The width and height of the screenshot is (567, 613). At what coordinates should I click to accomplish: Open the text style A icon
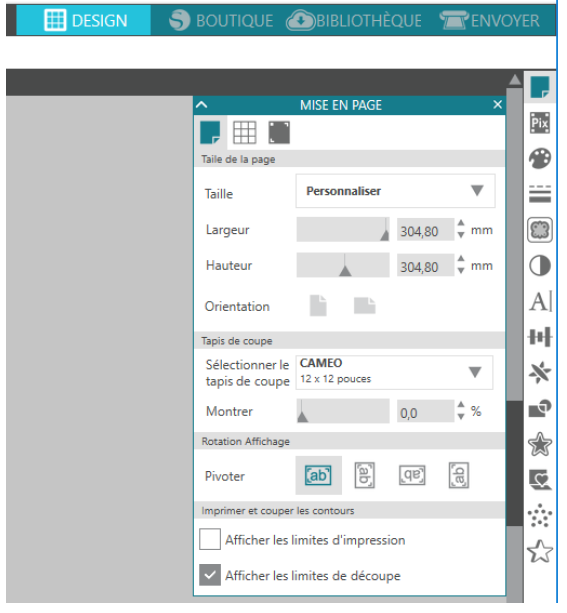(x=540, y=301)
